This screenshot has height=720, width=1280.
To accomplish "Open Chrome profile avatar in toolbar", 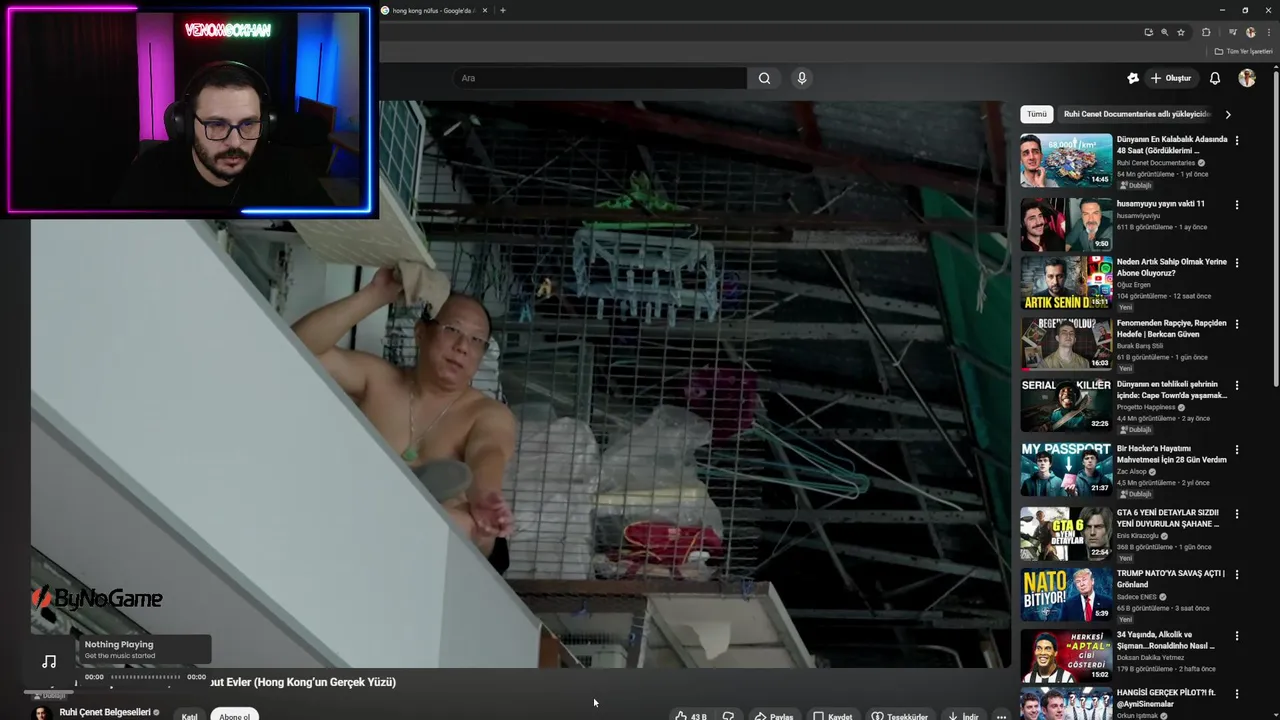I will 1250,32.
